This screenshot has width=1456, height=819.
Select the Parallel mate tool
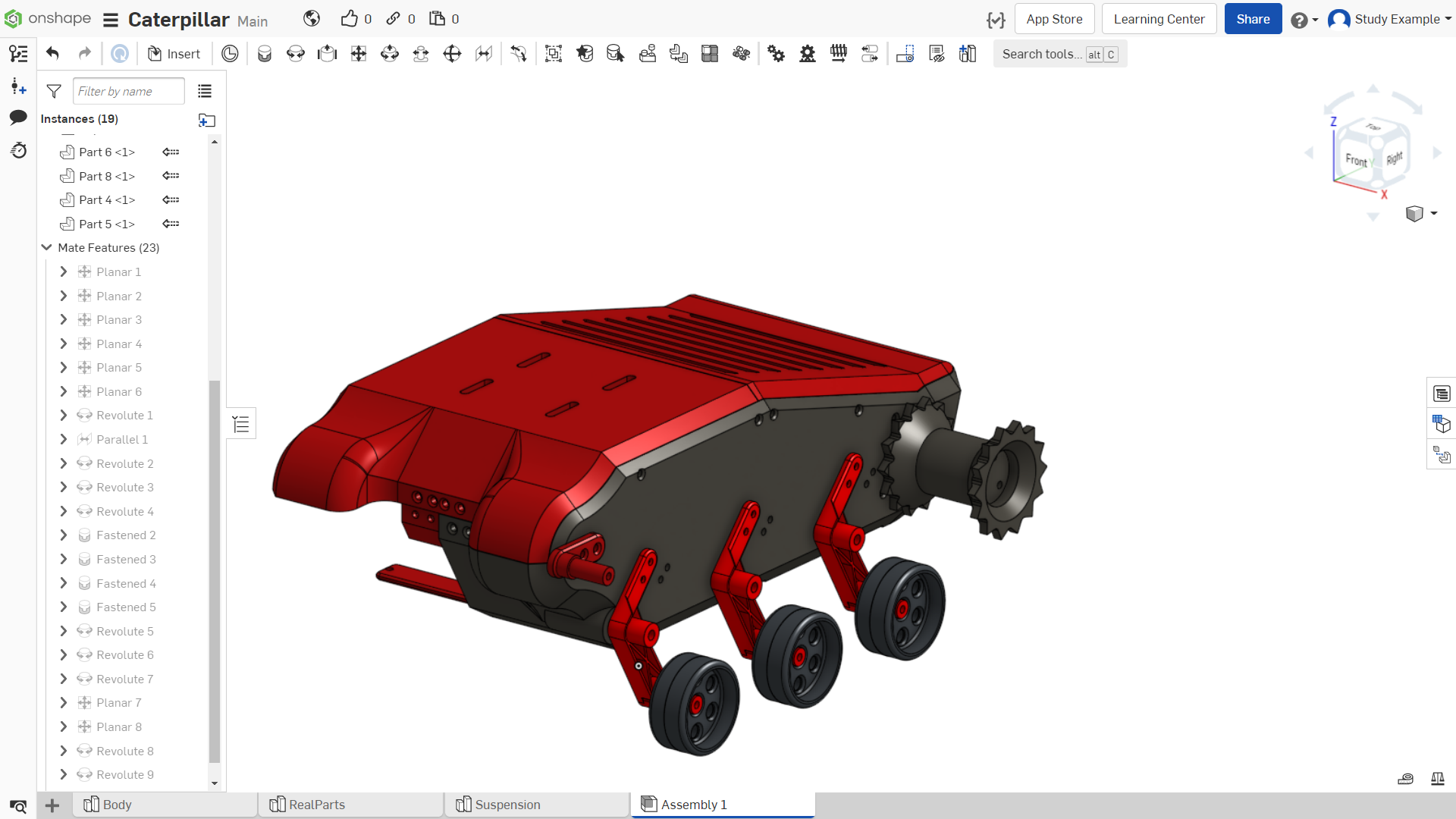click(484, 53)
